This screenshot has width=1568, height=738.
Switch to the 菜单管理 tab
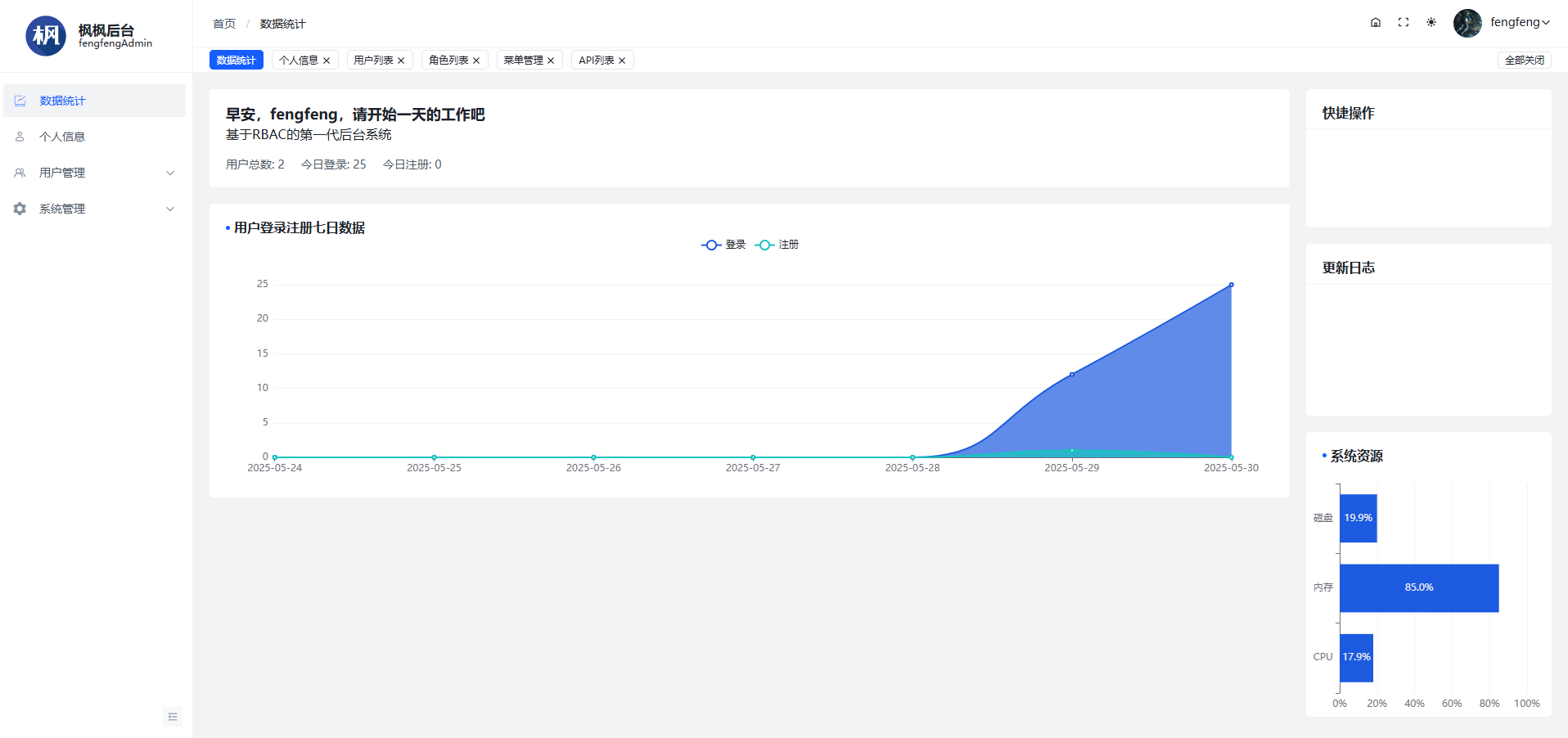(x=523, y=61)
